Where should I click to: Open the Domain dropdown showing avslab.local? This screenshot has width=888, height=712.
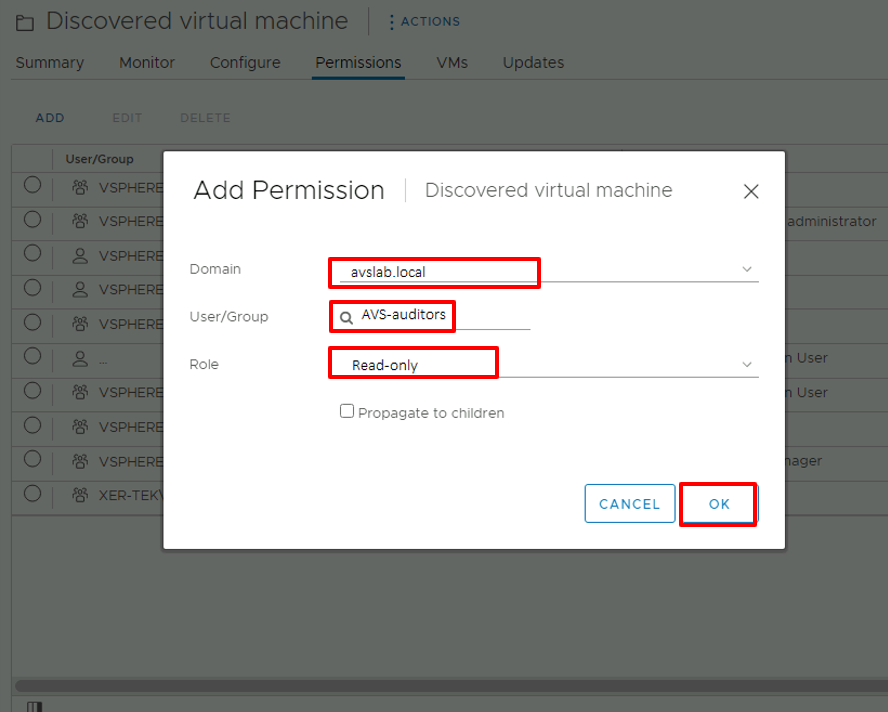point(746,268)
